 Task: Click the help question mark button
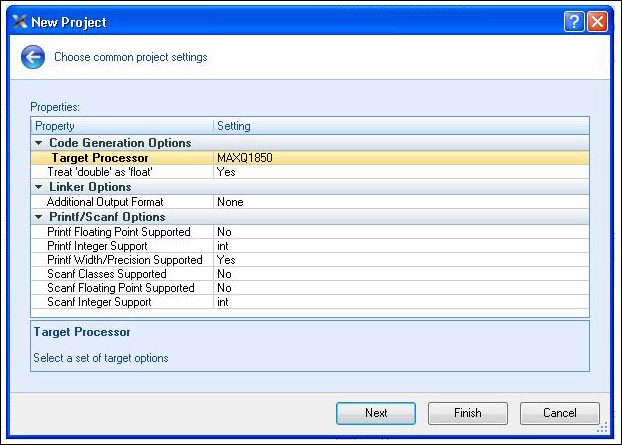[573, 21]
